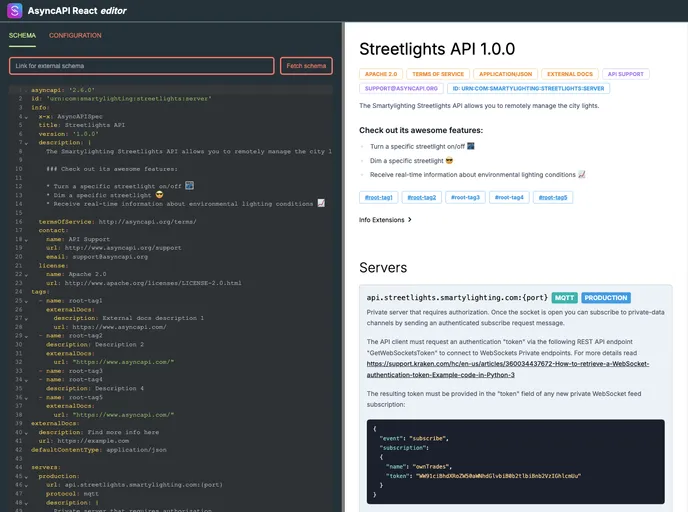Open the #root-tag2 tag link
This screenshot has width=688, height=512.
422,197
